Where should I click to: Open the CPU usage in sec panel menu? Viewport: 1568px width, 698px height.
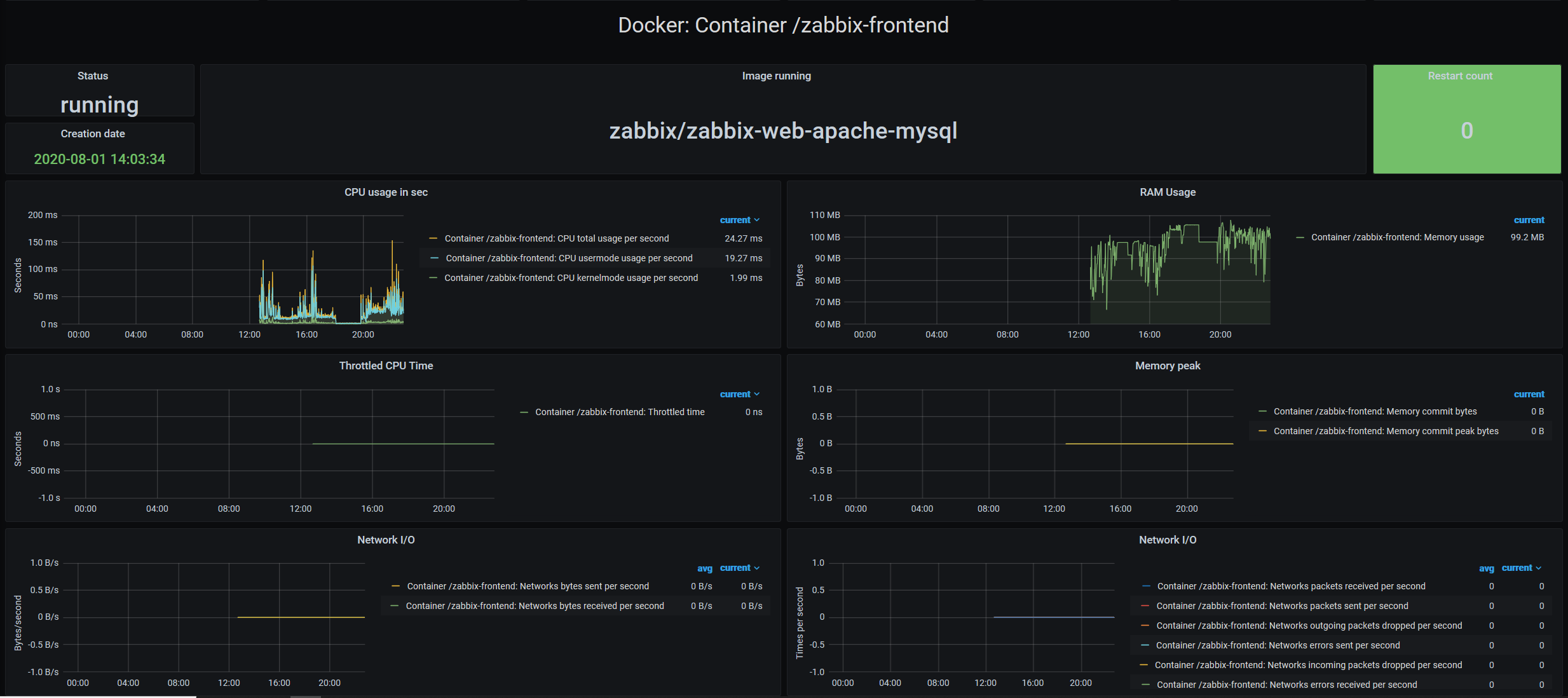coord(386,192)
